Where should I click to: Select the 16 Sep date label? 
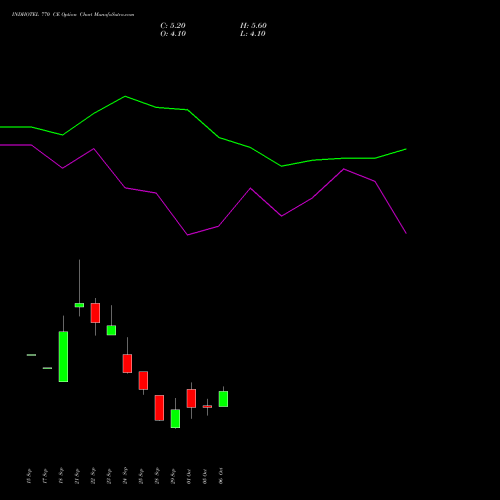point(29,476)
